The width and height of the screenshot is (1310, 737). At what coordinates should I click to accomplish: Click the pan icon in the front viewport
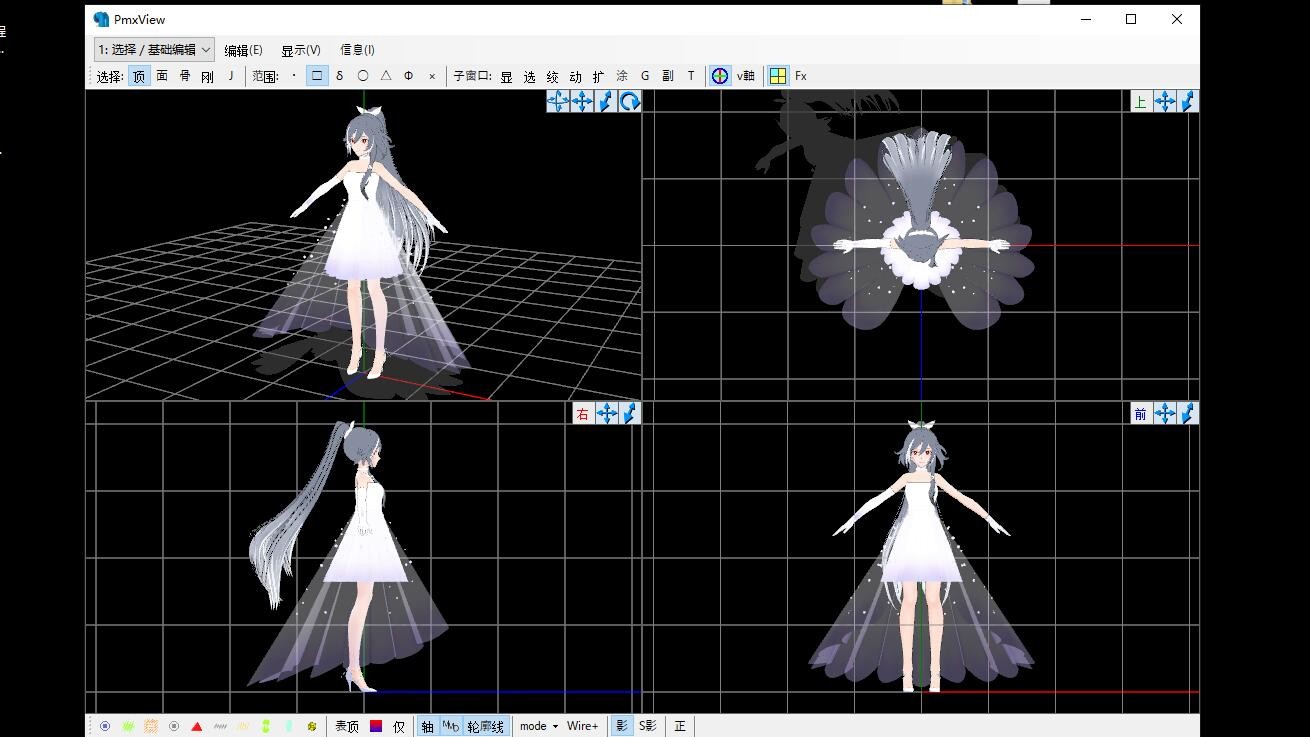(x=1164, y=413)
